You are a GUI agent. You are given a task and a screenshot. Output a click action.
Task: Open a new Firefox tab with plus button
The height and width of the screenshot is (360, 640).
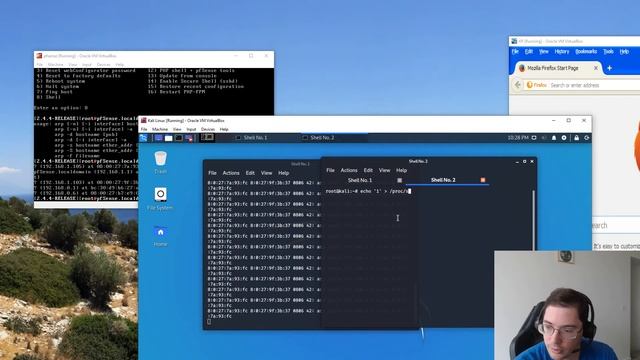pos(609,68)
